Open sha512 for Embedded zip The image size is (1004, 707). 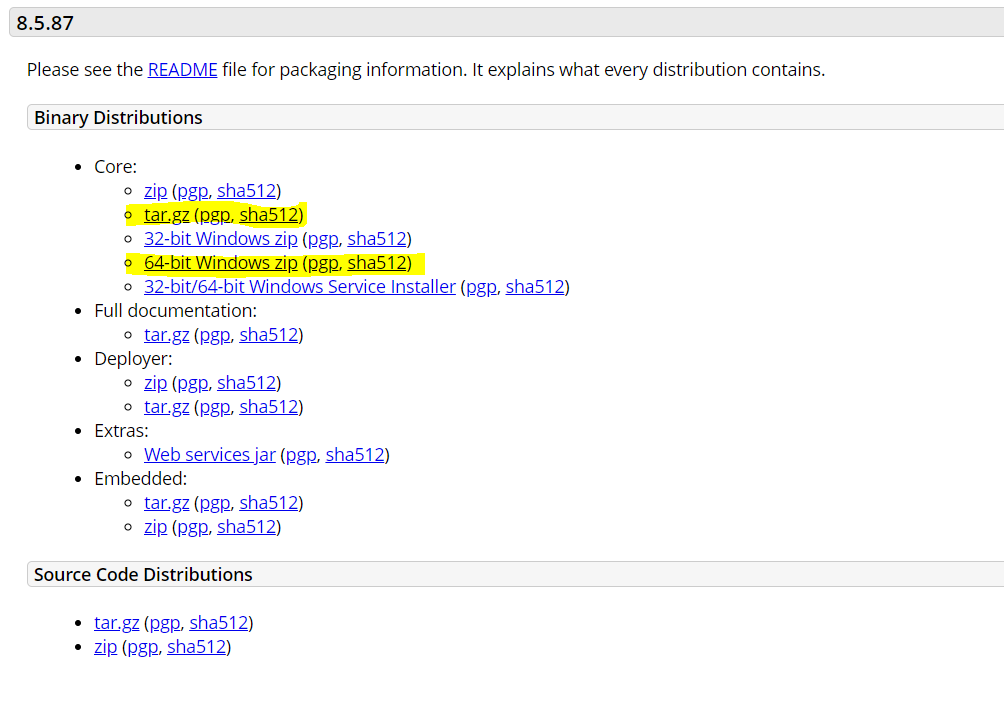(247, 527)
